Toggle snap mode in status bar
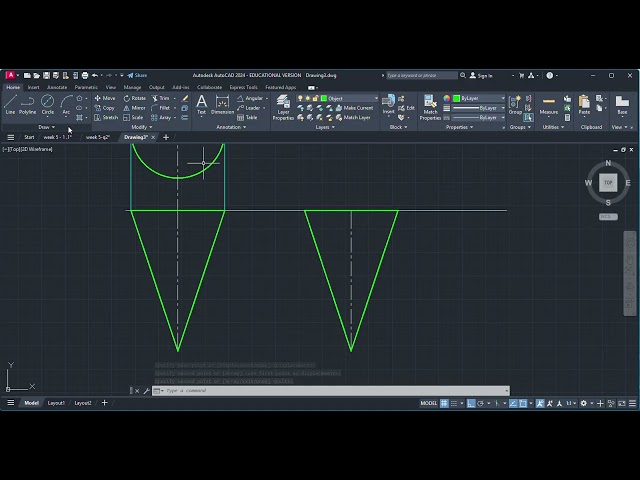Screen dimensions: 640x480 click(x=454, y=403)
